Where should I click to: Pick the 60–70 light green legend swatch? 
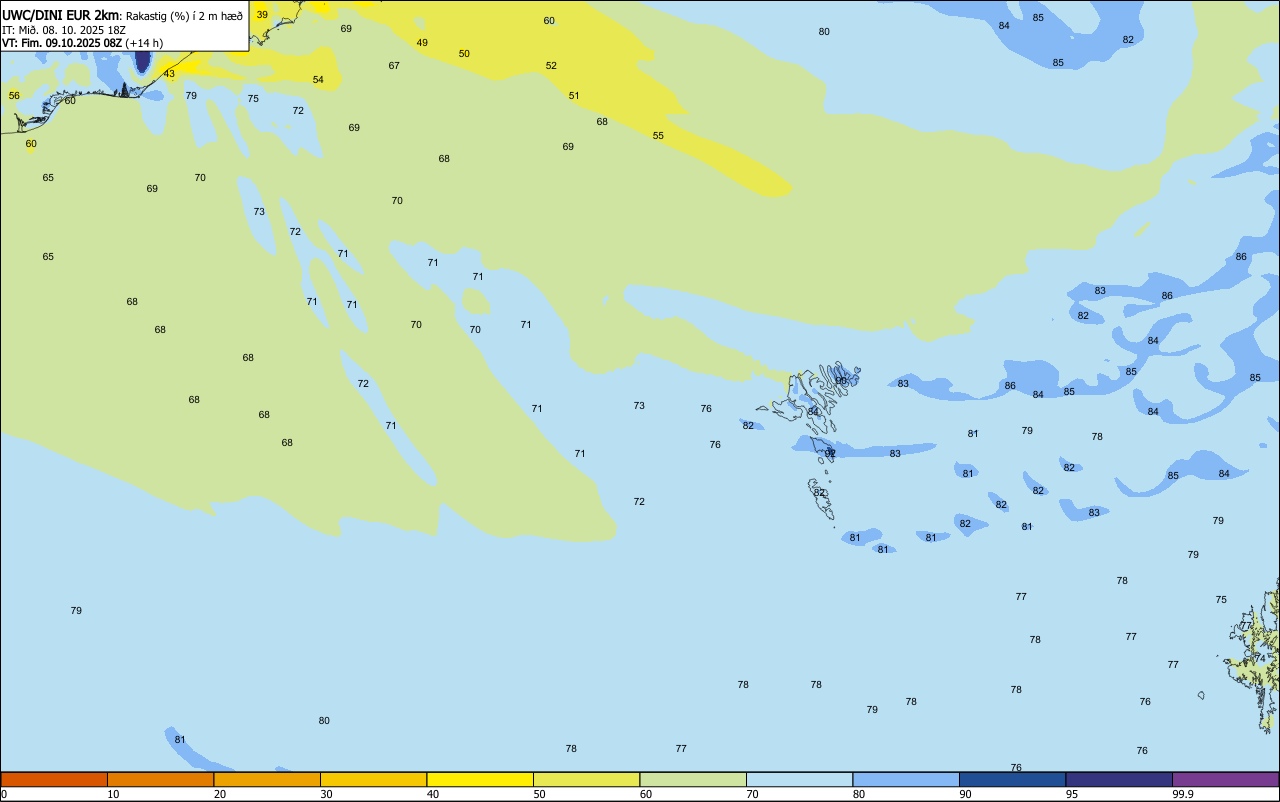(693, 779)
